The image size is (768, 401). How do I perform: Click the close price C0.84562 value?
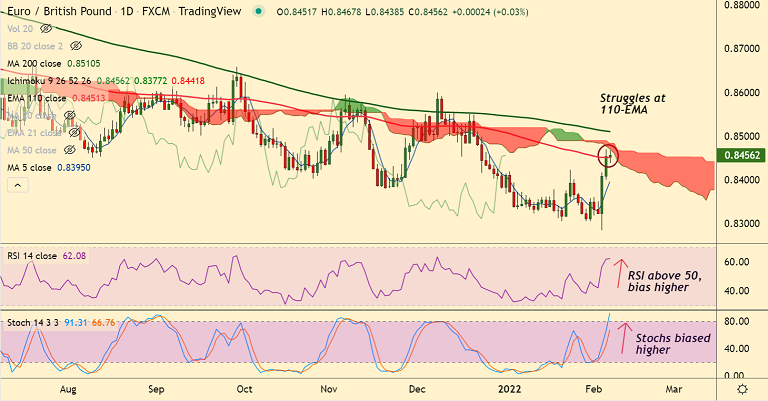pyautogui.click(x=428, y=12)
